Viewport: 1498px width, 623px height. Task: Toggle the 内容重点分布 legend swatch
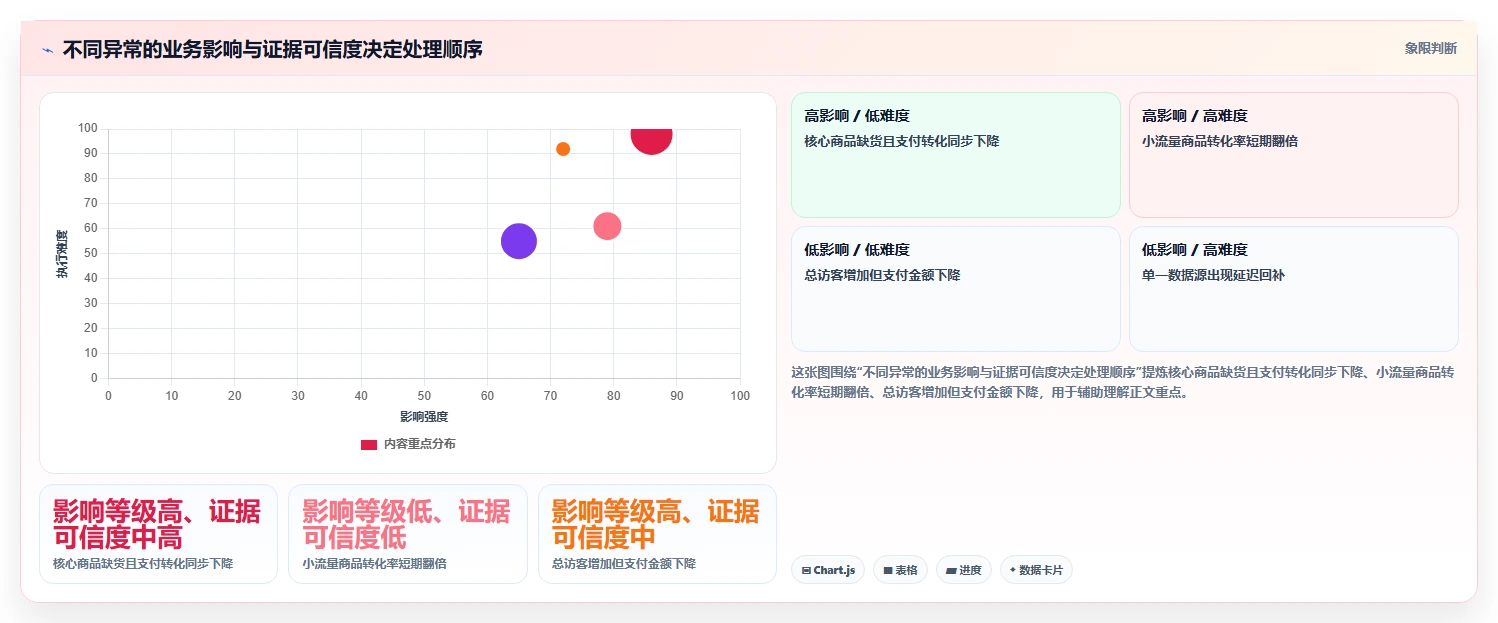click(369, 444)
